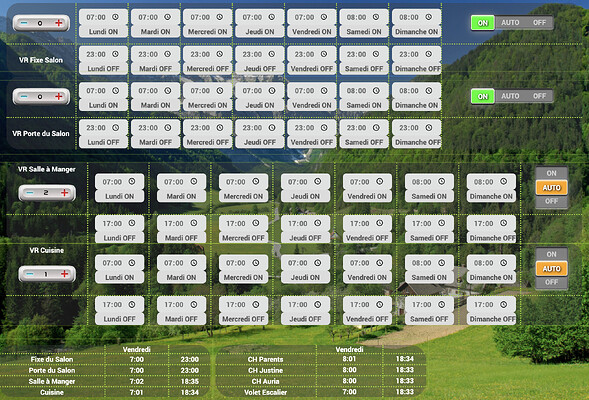This screenshot has width=589, height=400.
Task: Click plus icon on VR Salle à Manger stepper
Action: pos(65,193)
